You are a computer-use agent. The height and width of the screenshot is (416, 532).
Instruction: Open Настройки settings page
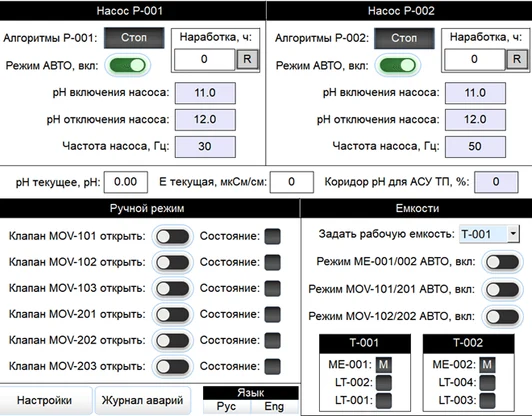44,400
